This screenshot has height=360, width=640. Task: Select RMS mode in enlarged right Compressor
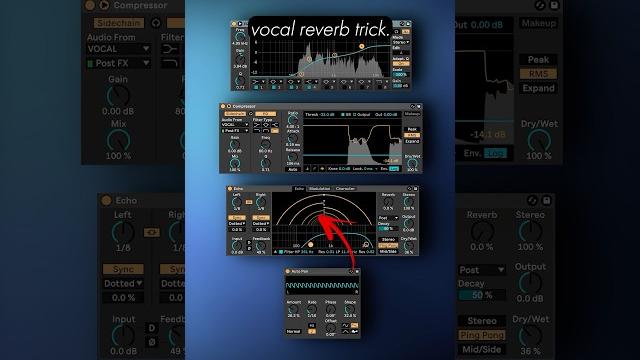[538, 74]
